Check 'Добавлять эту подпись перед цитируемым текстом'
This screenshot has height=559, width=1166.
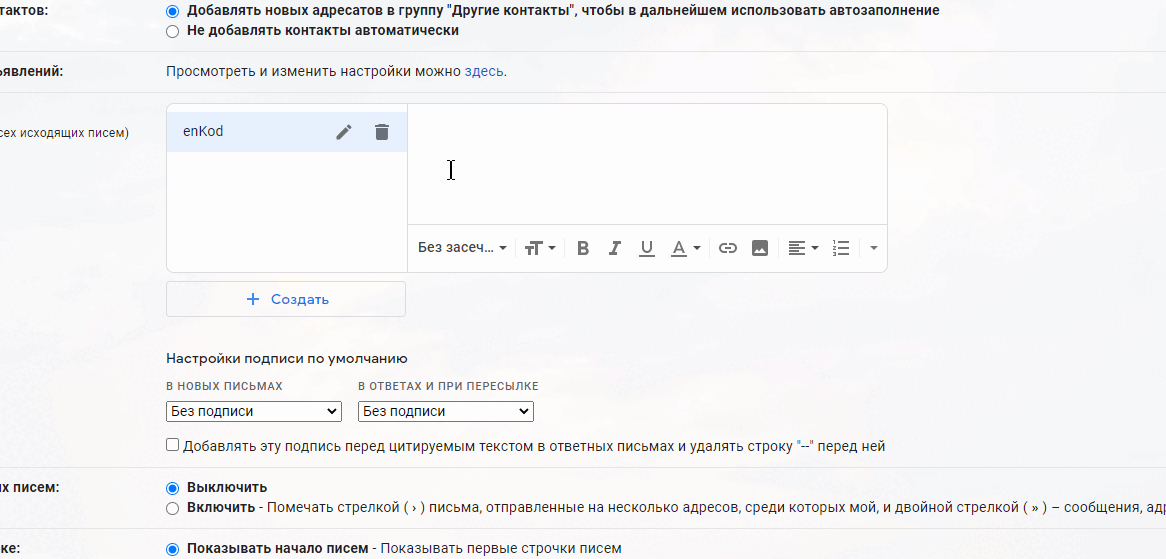(x=173, y=445)
